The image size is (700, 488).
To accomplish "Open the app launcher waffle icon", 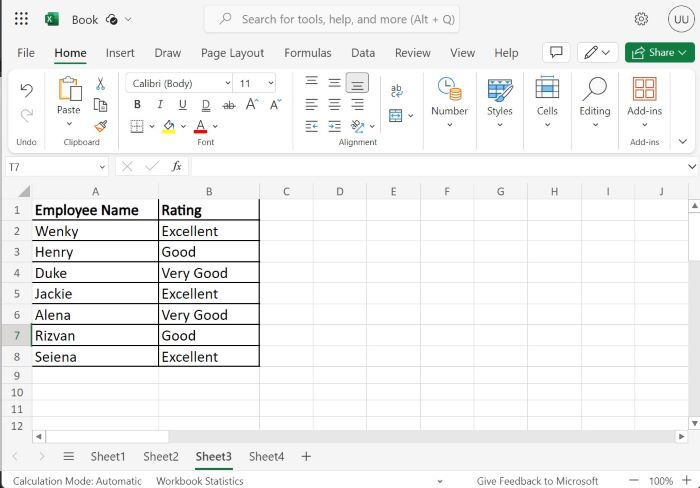I will pos(21,19).
